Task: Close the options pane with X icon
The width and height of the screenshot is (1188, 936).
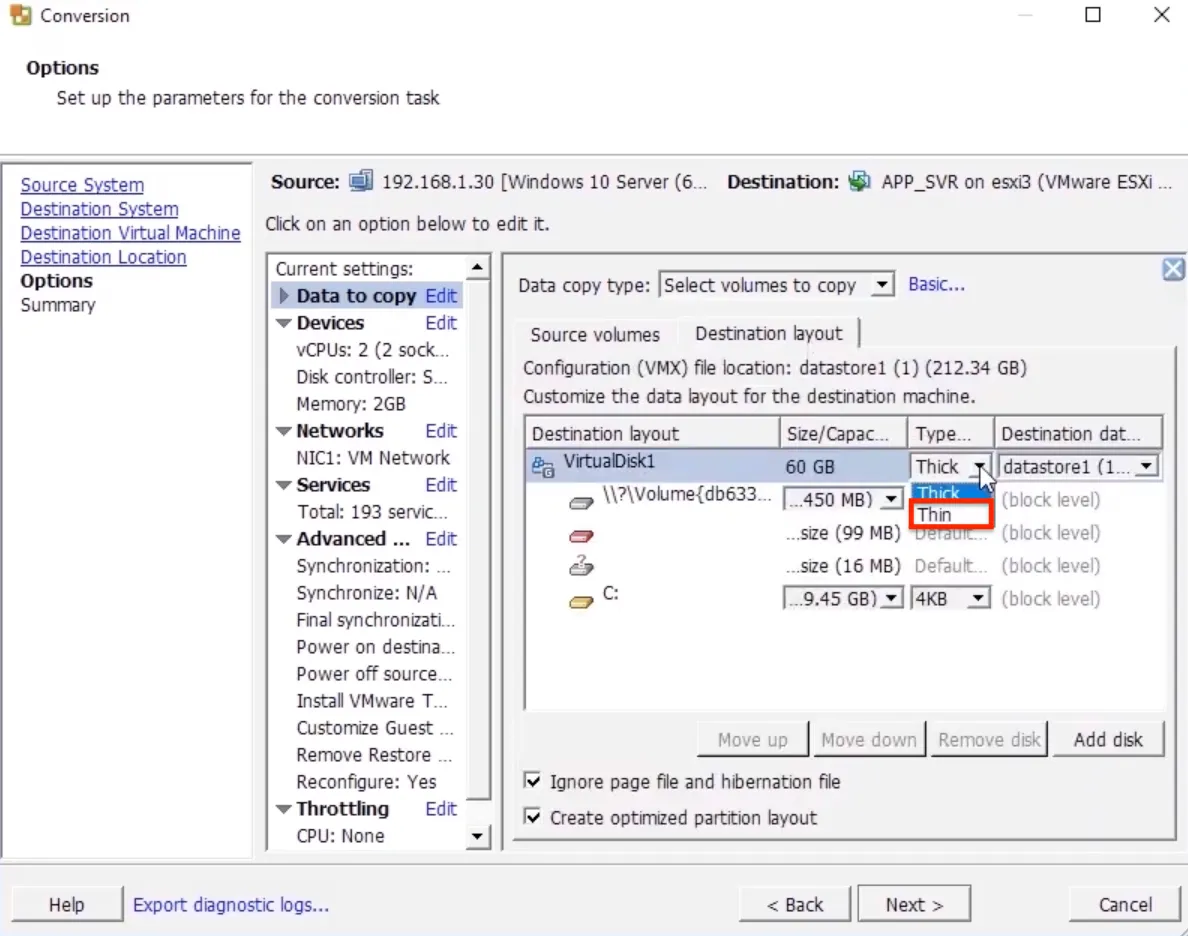Action: point(1173,269)
